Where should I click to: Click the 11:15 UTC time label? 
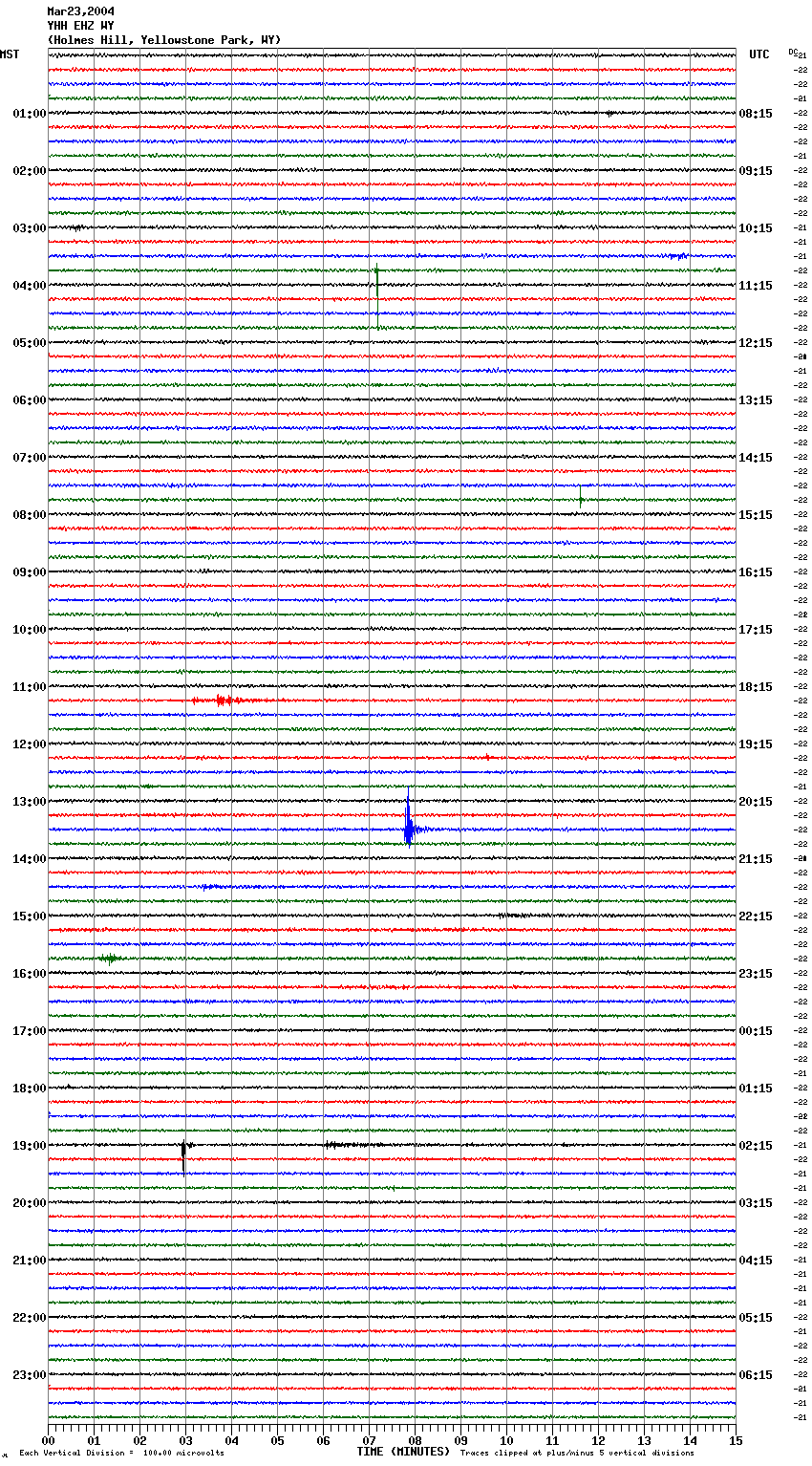[756, 286]
